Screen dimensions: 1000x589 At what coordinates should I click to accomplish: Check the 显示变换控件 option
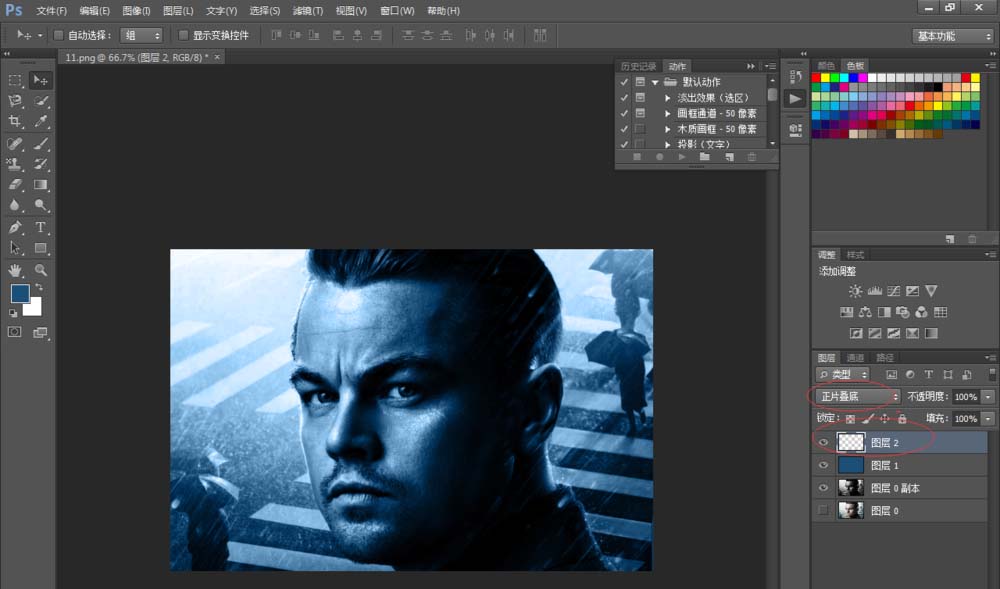pos(183,35)
